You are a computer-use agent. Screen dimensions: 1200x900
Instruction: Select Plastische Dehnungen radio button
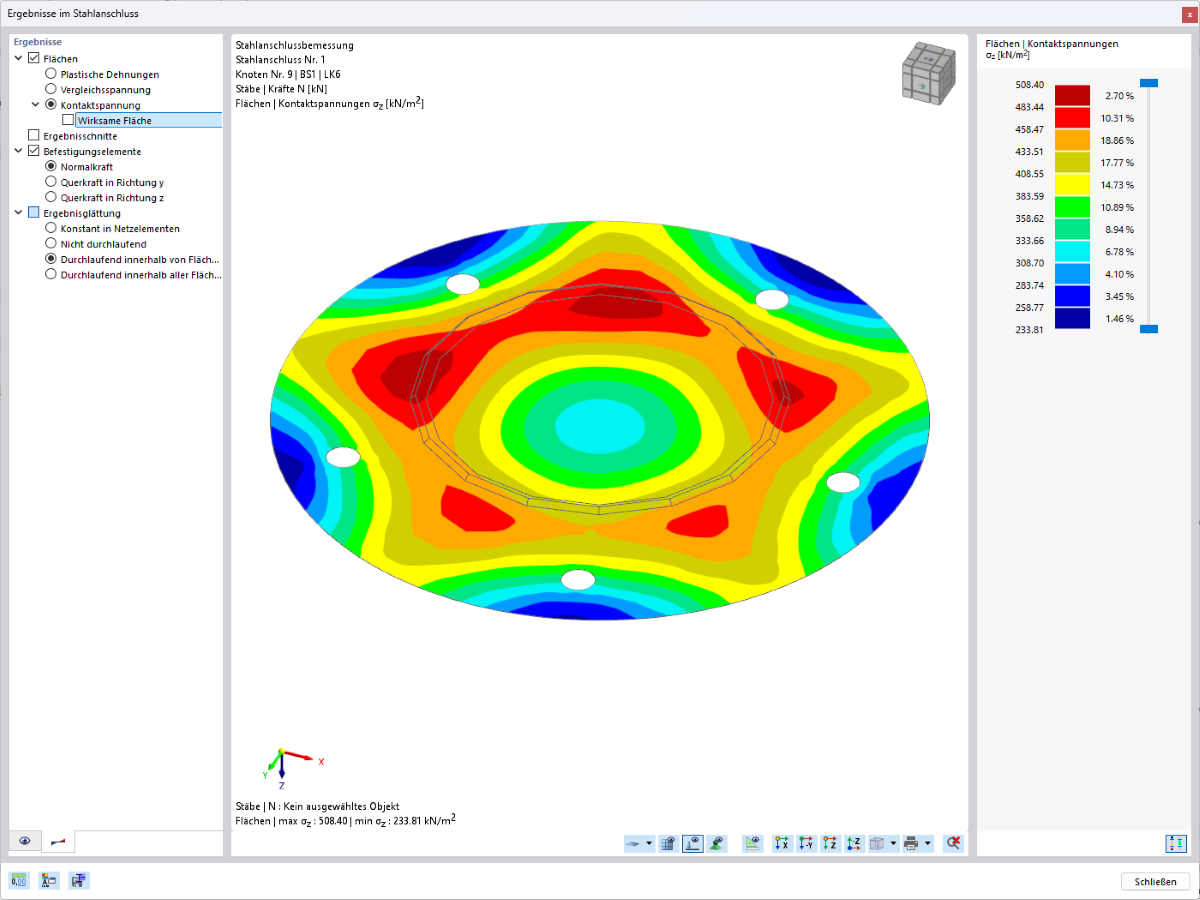click(x=51, y=74)
